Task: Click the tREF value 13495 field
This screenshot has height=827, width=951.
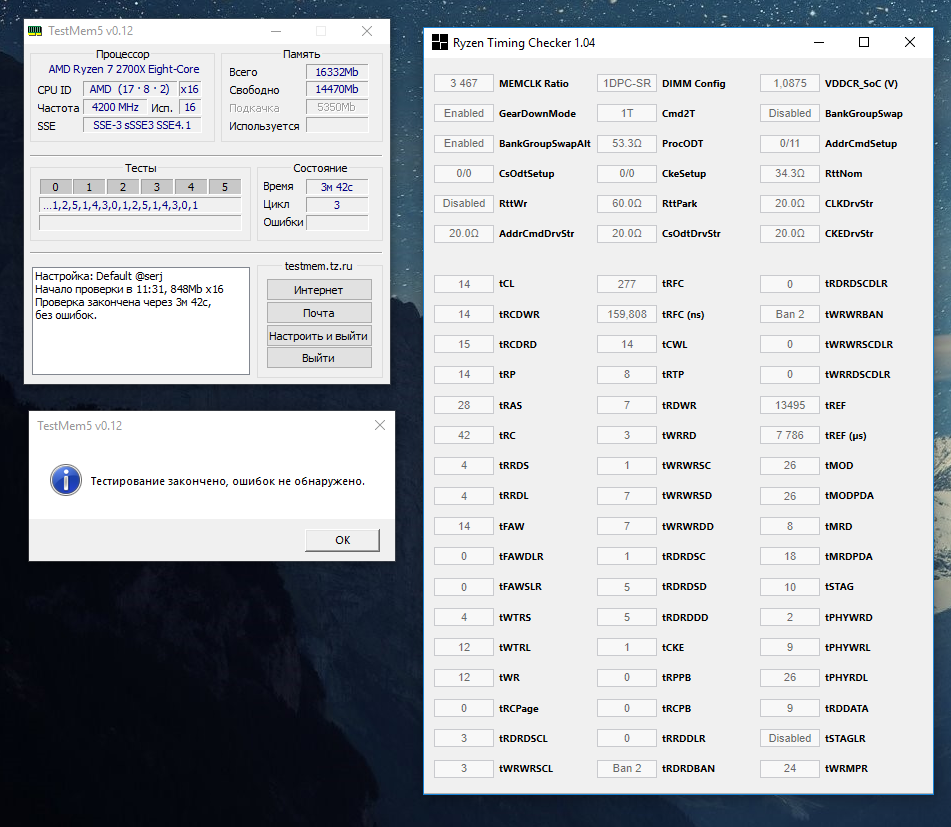Action: tap(790, 405)
